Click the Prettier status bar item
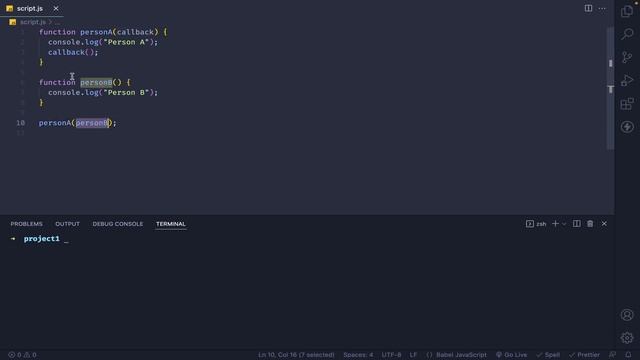 584,355
